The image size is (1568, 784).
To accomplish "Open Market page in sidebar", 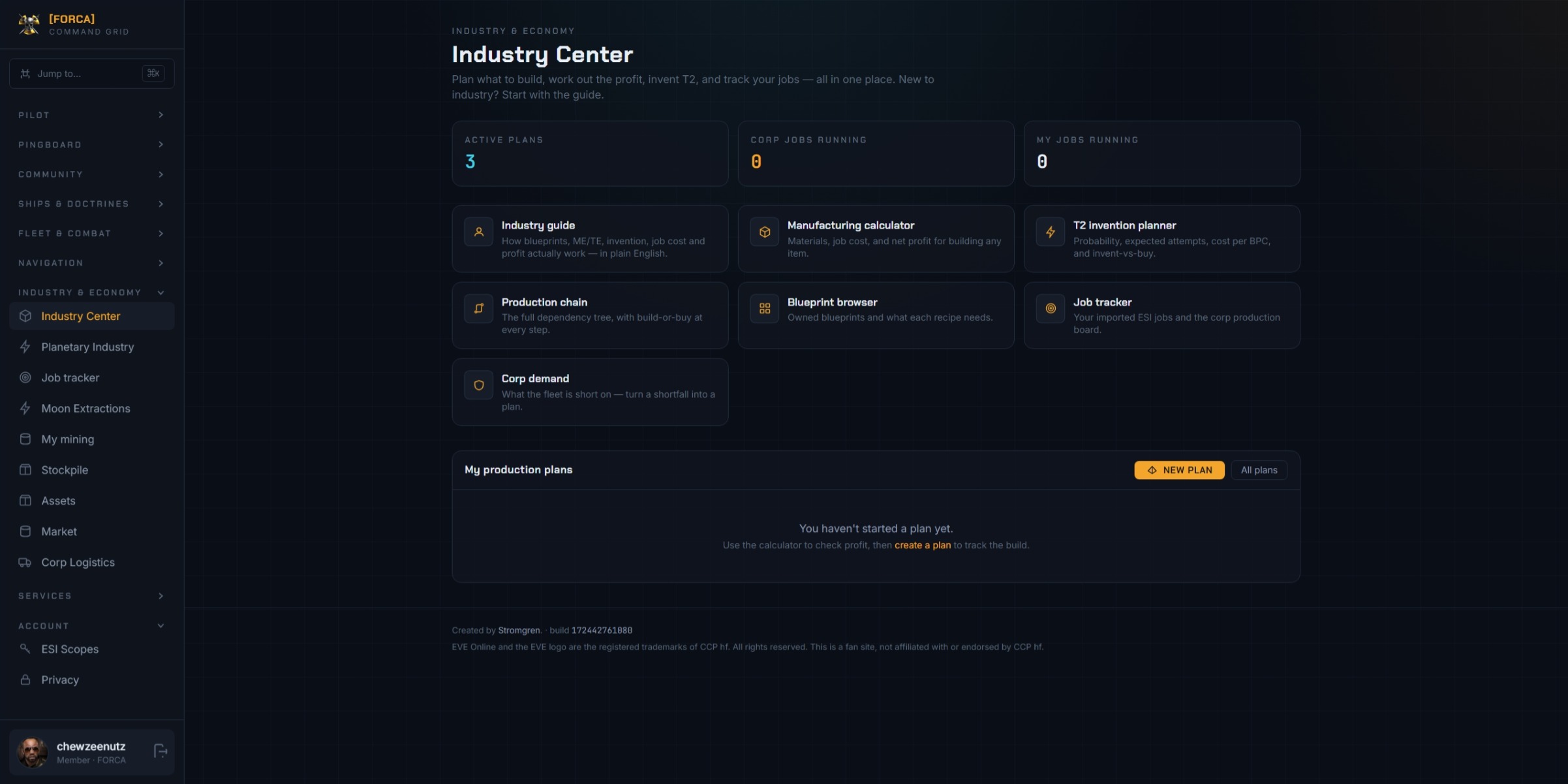I will click(91, 531).
